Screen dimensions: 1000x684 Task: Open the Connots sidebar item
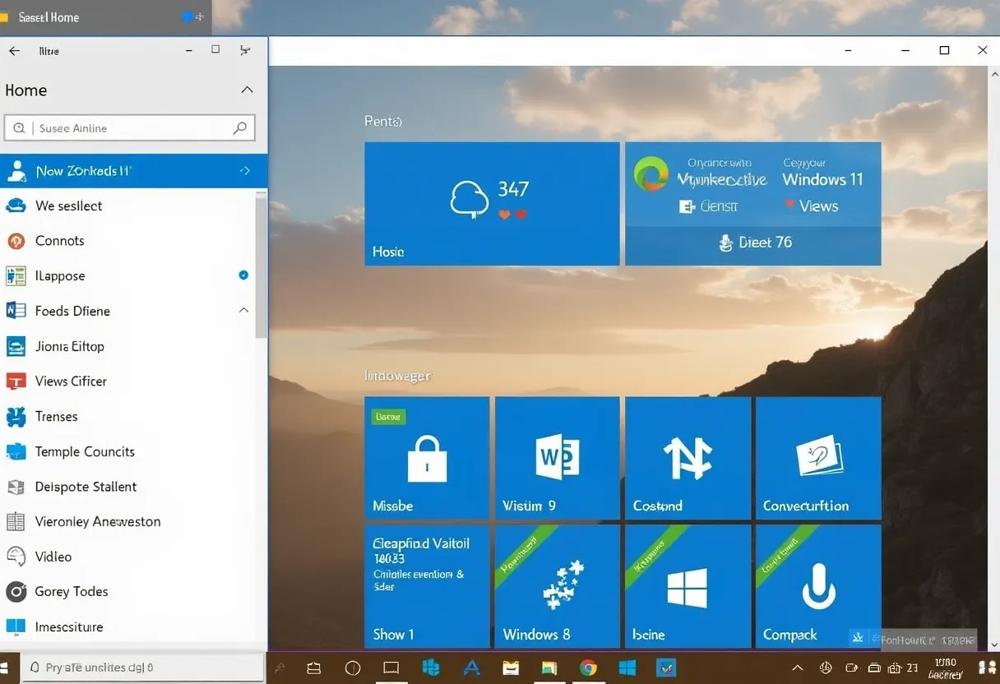coord(128,241)
